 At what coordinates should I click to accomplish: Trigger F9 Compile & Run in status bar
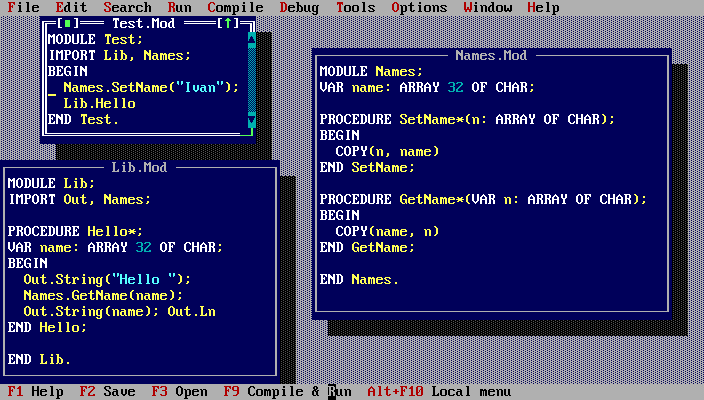[x=288, y=392]
